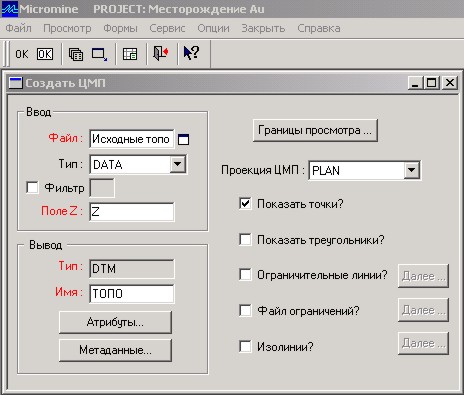Uncheck the Показать точки? checkbox
Viewport: 464px width, 395px height.
click(245, 203)
